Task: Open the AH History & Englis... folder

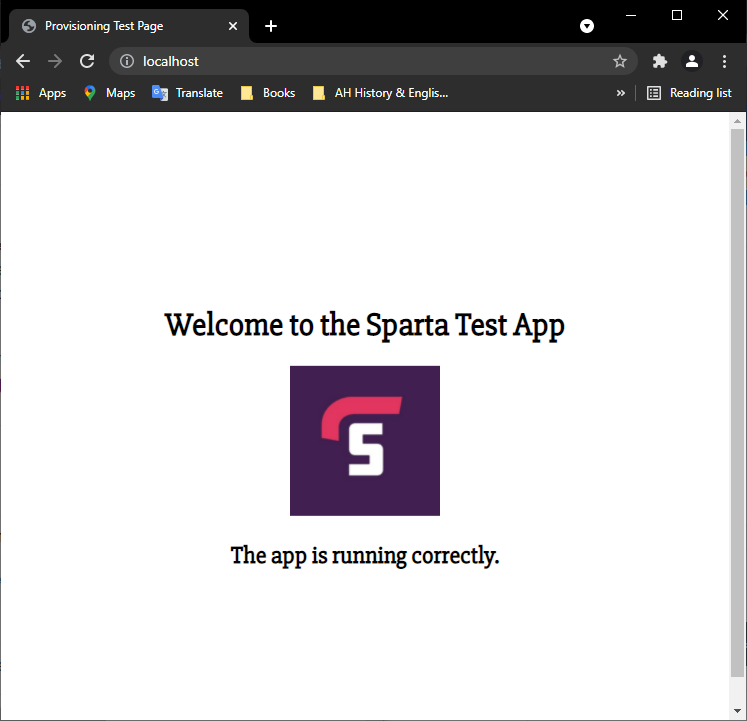Action: 380,93
